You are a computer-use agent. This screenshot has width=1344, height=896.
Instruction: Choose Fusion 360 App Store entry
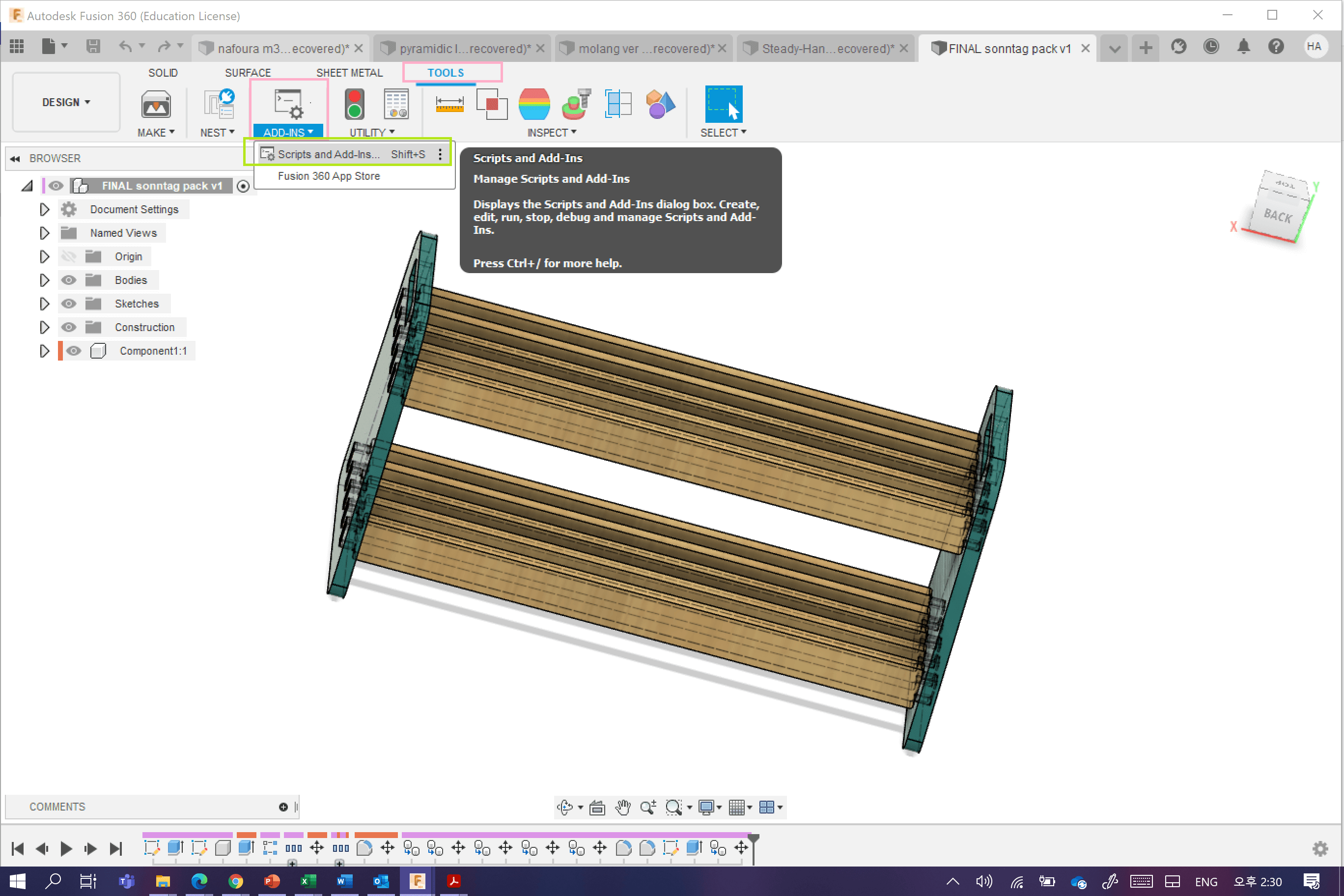(x=329, y=176)
